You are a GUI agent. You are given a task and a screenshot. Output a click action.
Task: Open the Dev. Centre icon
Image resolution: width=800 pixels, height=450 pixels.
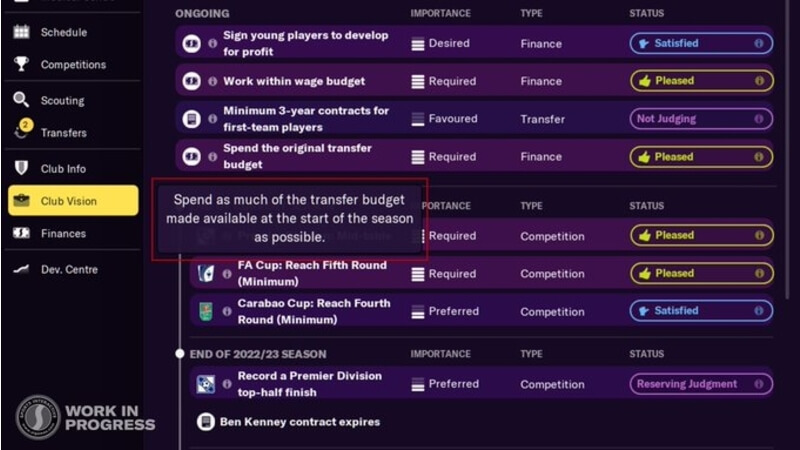click(21, 269)
